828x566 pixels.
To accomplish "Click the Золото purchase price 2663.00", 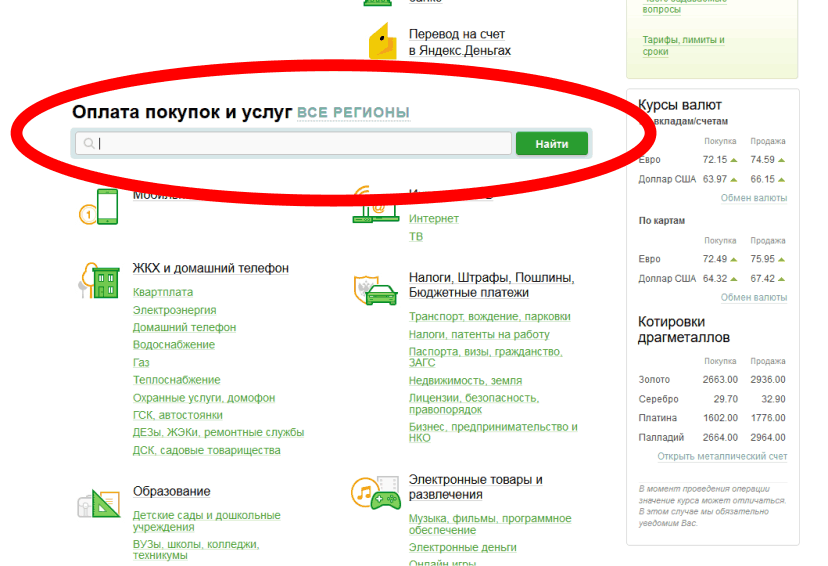I will pyautogui.click(x=720, y=380).
